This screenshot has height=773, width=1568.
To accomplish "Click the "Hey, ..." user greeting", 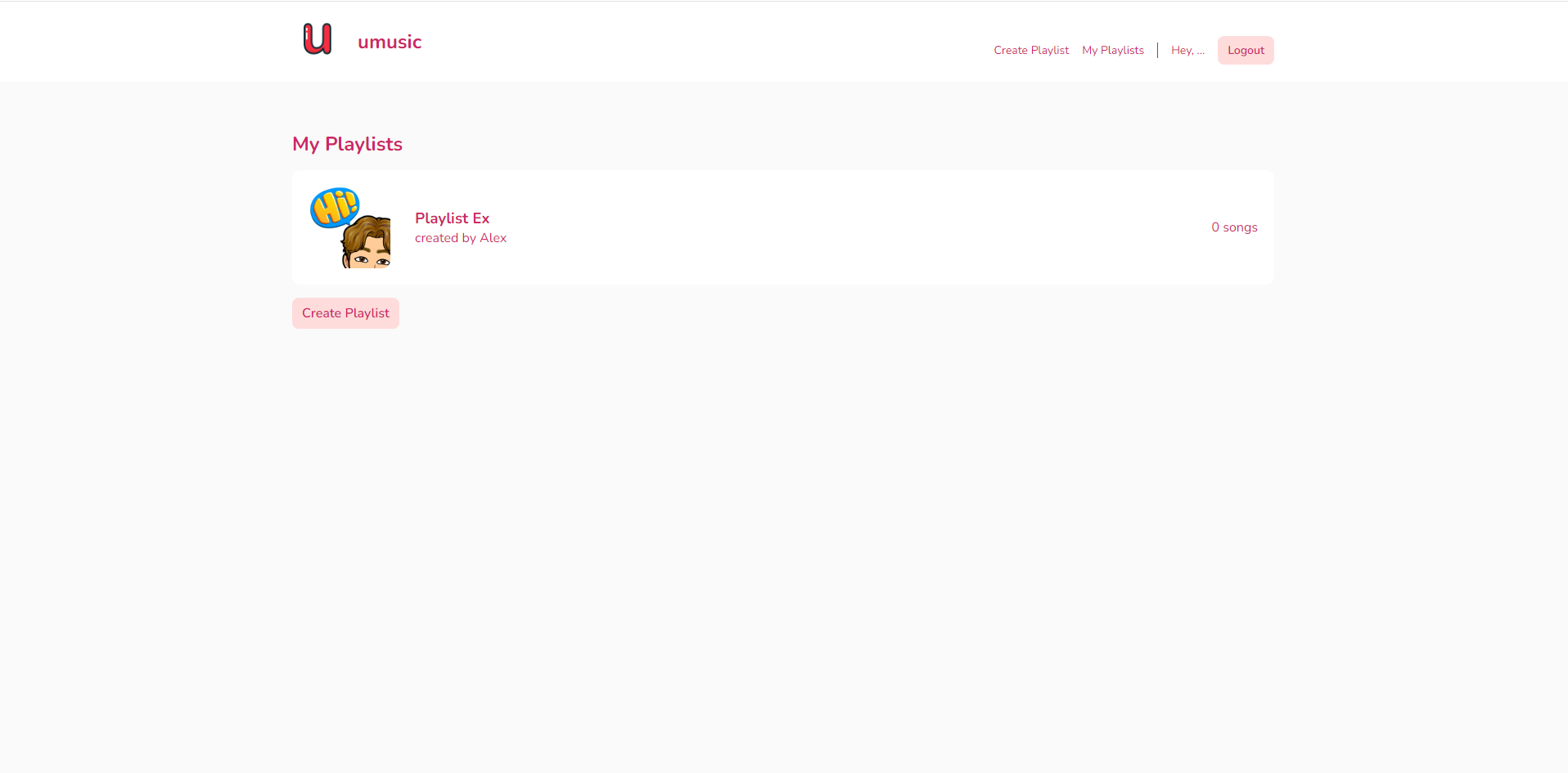I will 1187,50.
